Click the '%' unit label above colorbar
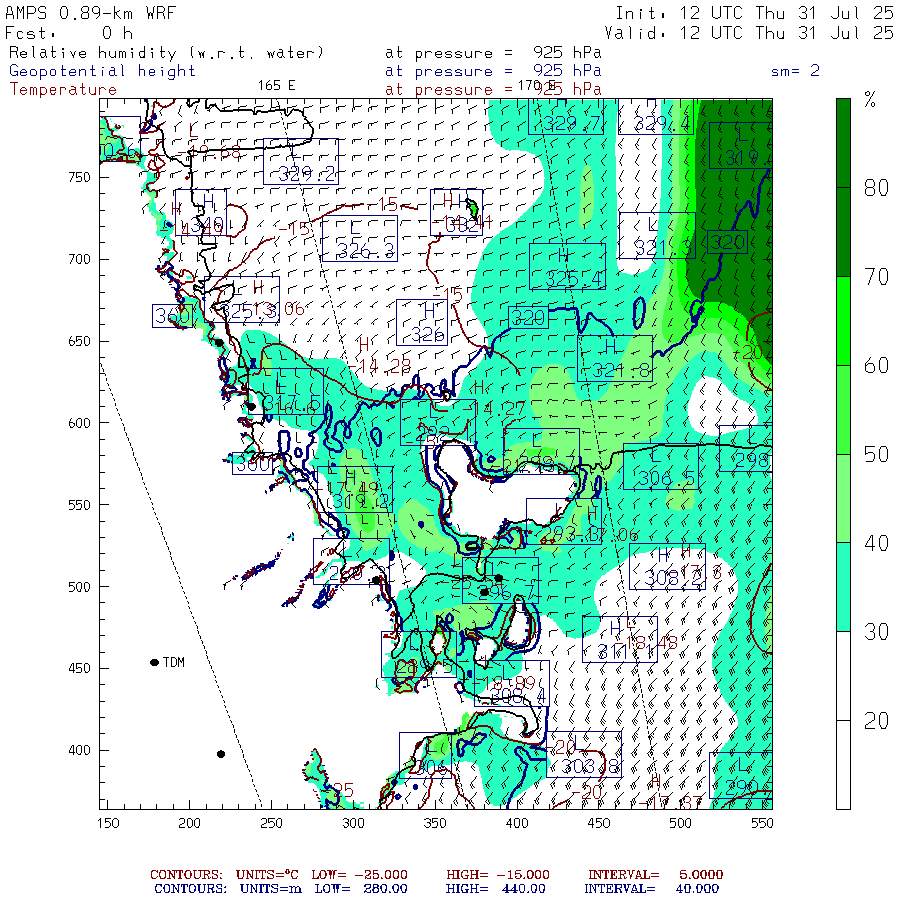This screenshot has width=900, height=900. 870,100
